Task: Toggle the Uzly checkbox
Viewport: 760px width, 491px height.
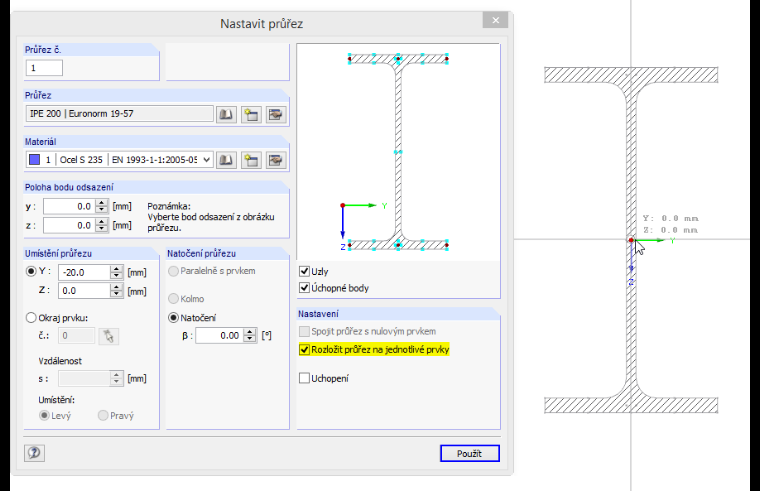Action: [x=304, y=271]
